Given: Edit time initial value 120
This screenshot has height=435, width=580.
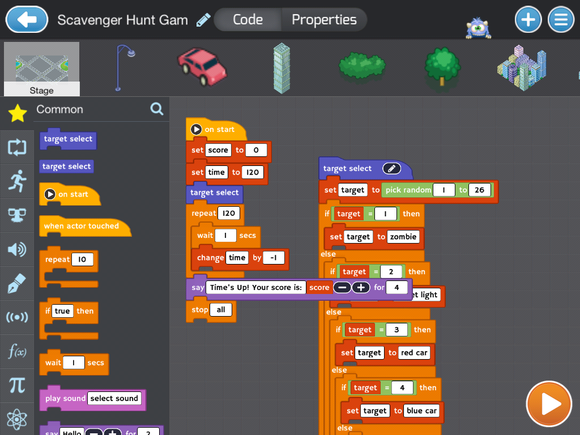Looking at the screenshot, I should [253, 172].
